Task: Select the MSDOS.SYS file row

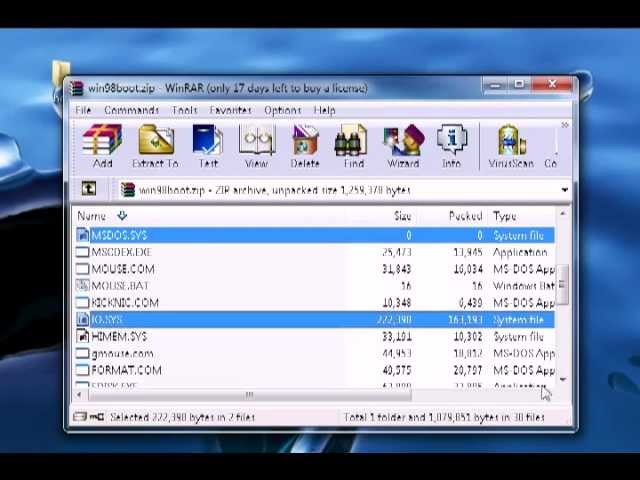Action: 315,235
